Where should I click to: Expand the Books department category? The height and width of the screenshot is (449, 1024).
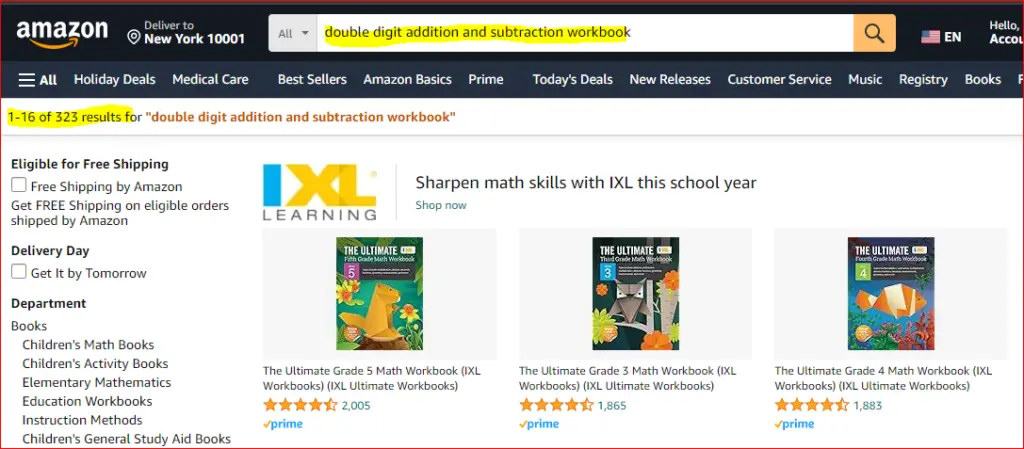pyautogui.click(x=29, y=326)
